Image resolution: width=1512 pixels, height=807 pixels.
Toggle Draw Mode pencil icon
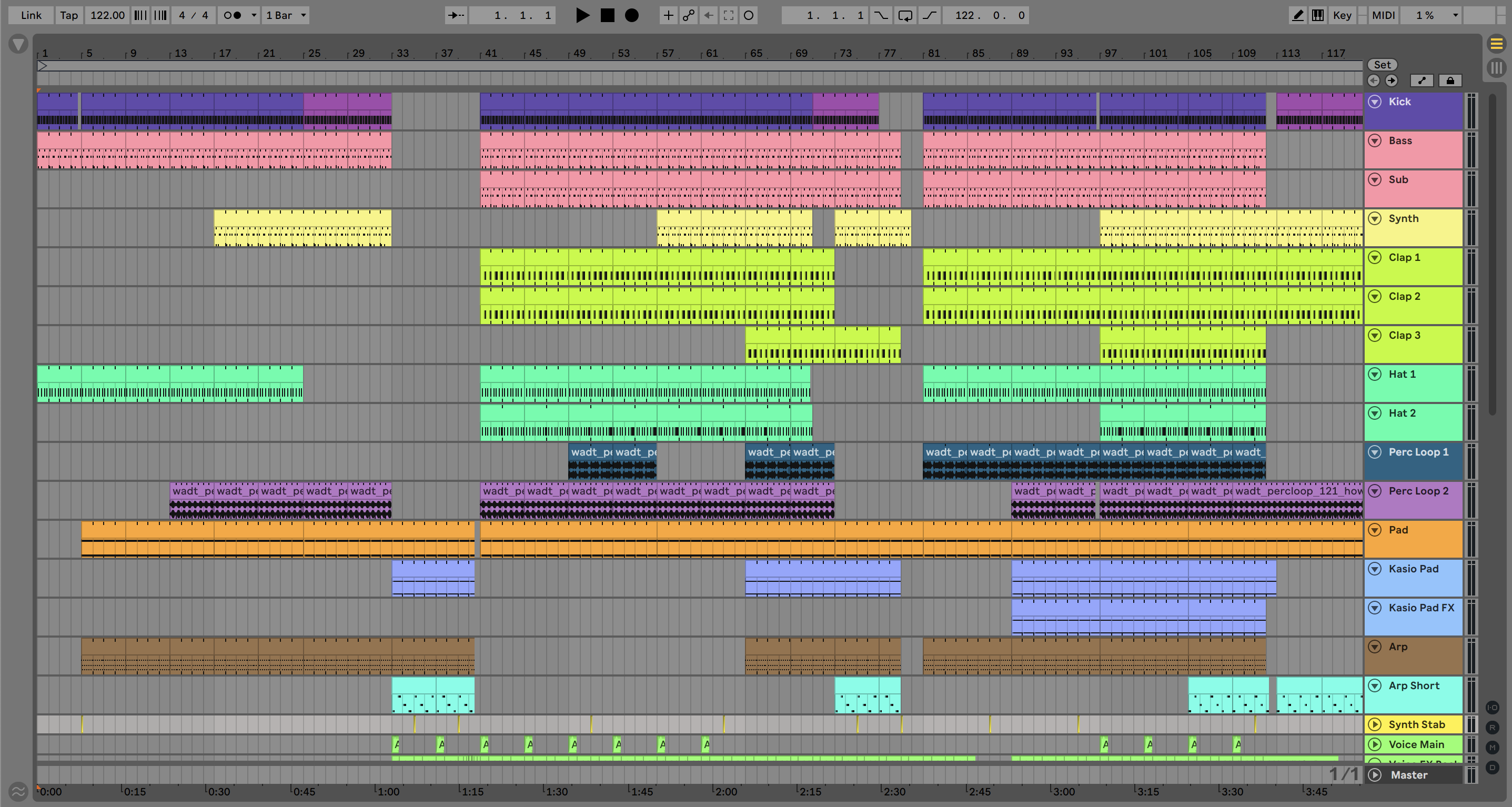coord(1298,15)
